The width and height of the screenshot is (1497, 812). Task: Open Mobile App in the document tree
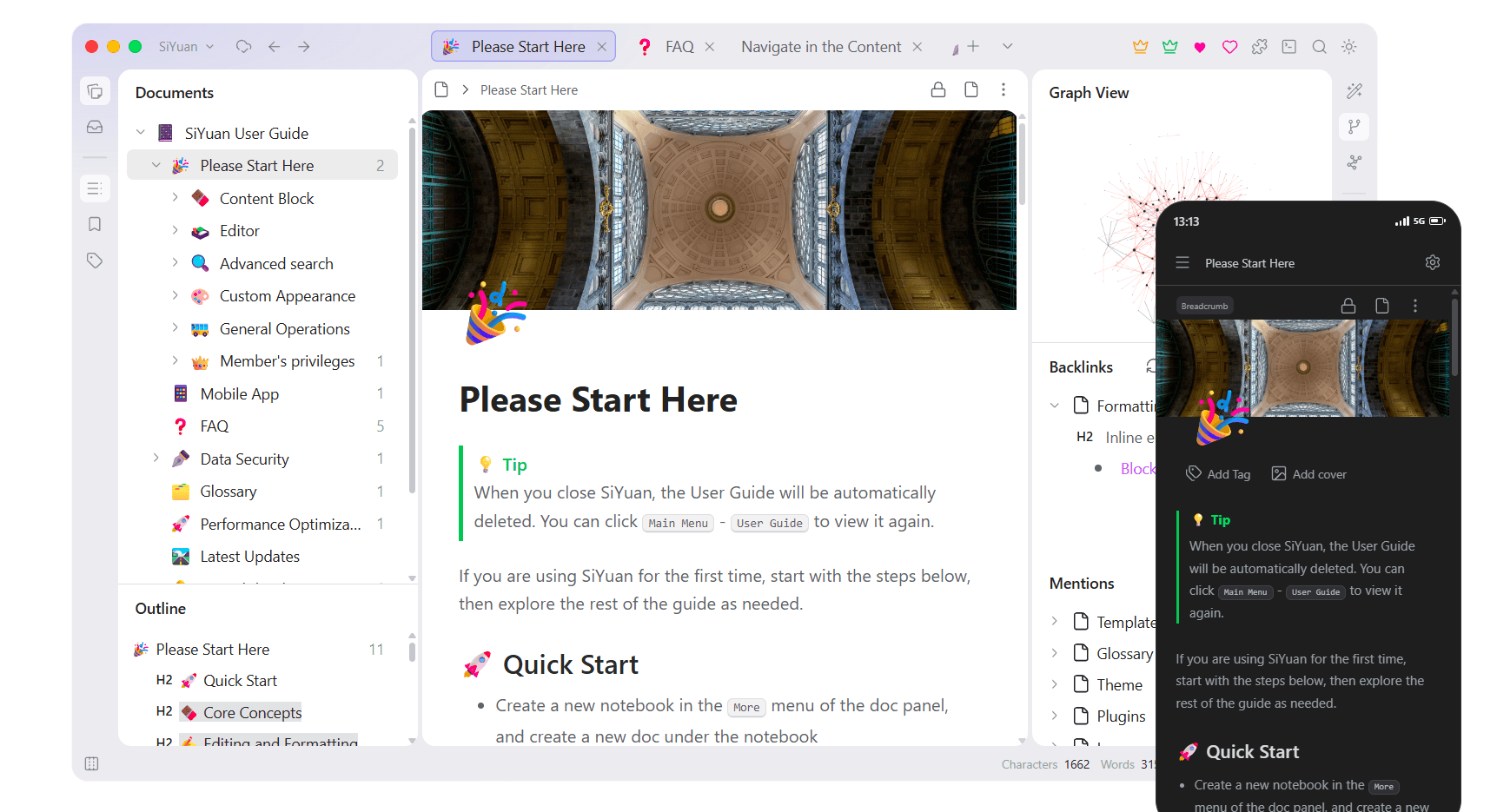240,393
